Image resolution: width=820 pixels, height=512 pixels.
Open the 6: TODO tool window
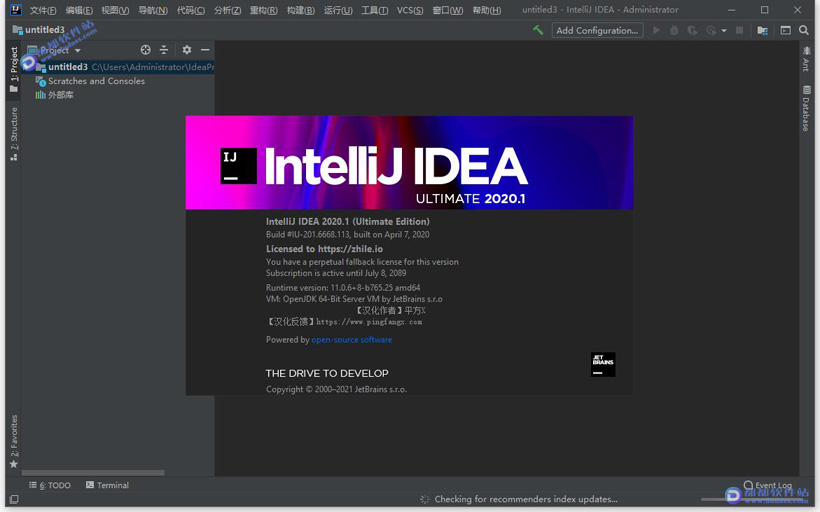50,485
